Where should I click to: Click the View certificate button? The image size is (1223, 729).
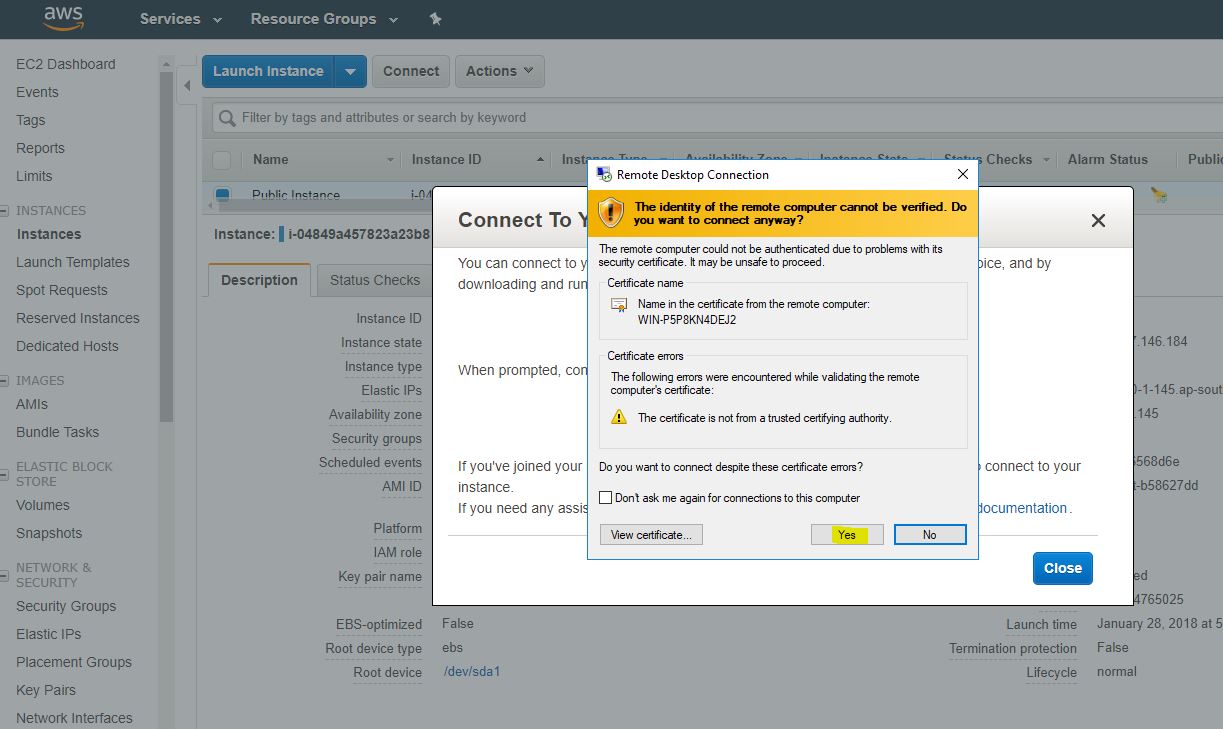(651, 535)
